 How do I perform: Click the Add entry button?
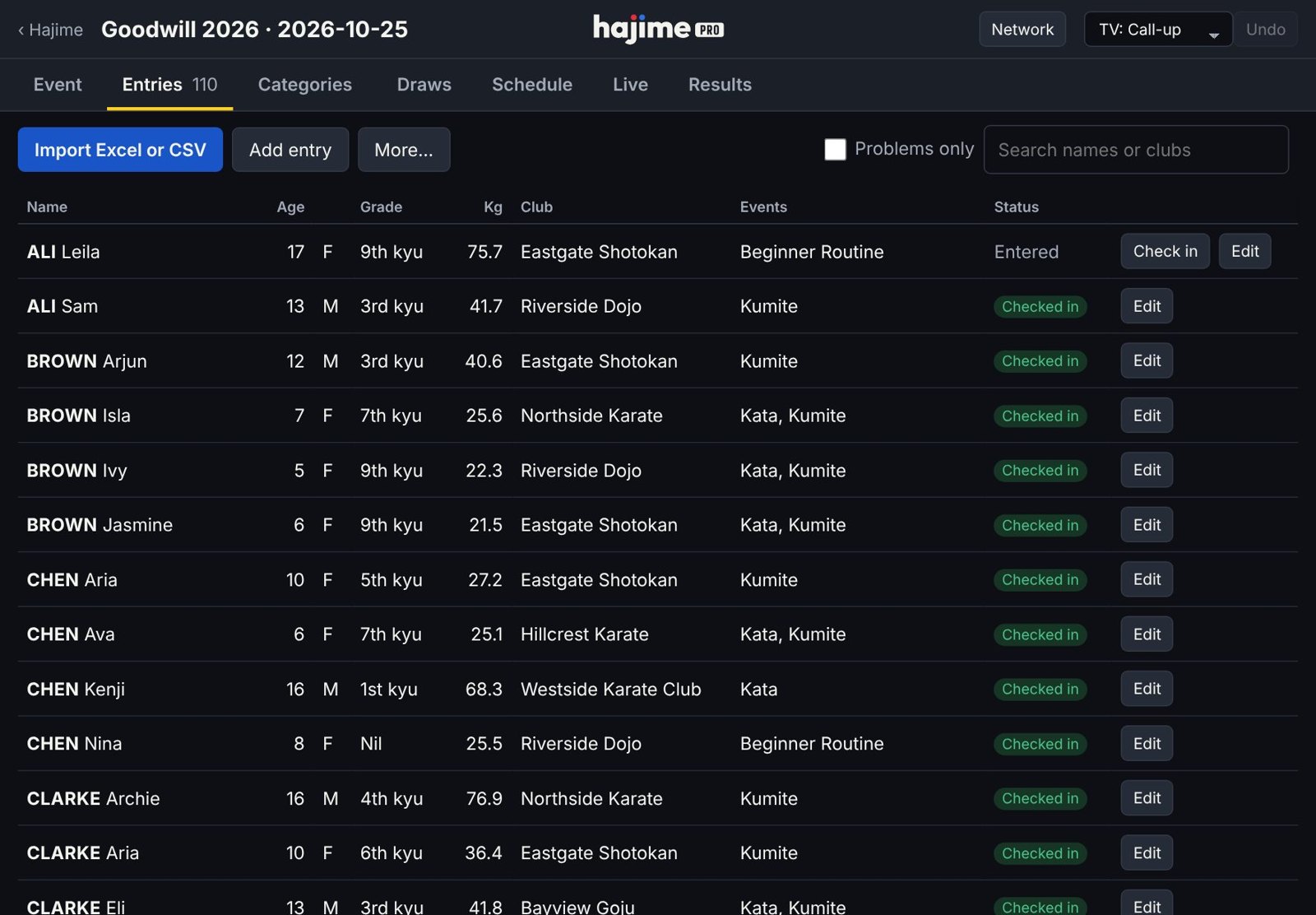(290, 150)
